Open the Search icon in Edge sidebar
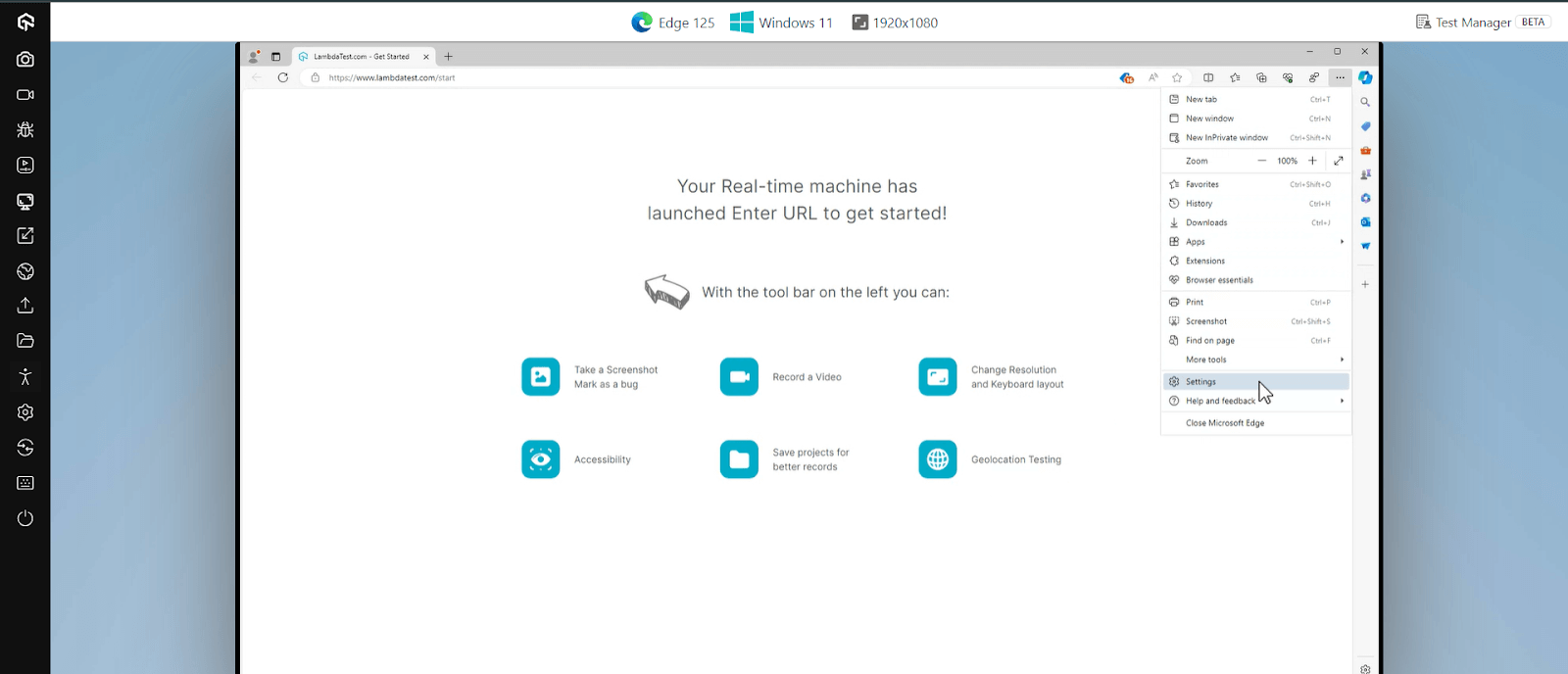1568x674 pixels. (1365, 102)
